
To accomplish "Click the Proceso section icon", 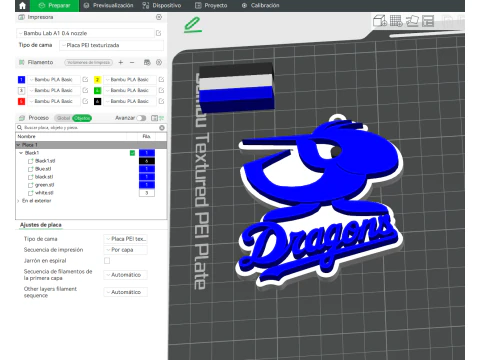I will click(x=22, y=118).
